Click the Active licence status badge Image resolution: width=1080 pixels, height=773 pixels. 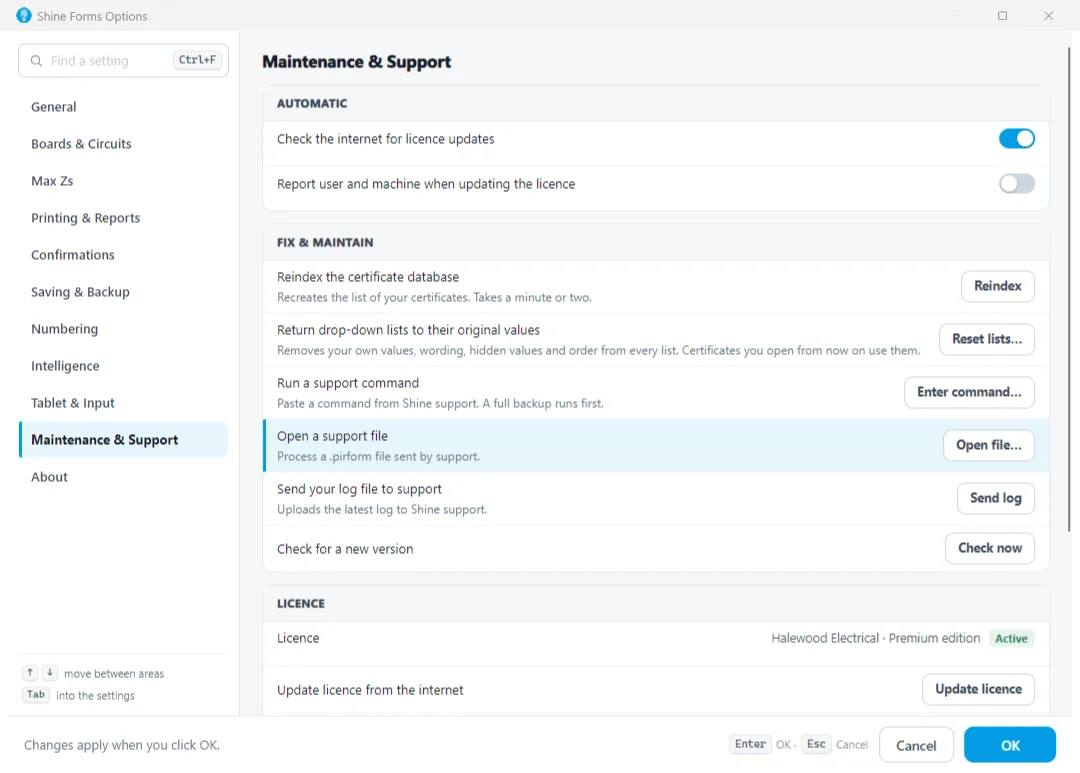click(x=1010, y=639)
